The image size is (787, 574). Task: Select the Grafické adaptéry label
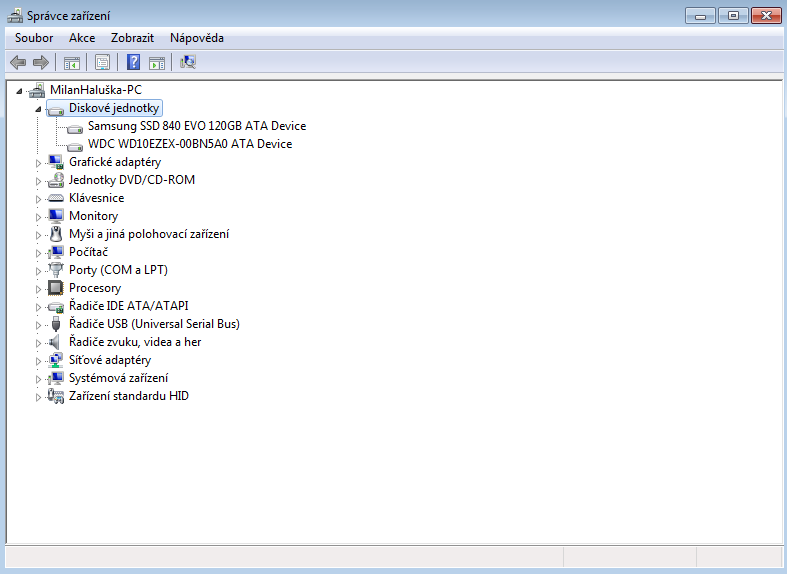tap(115, 162)
